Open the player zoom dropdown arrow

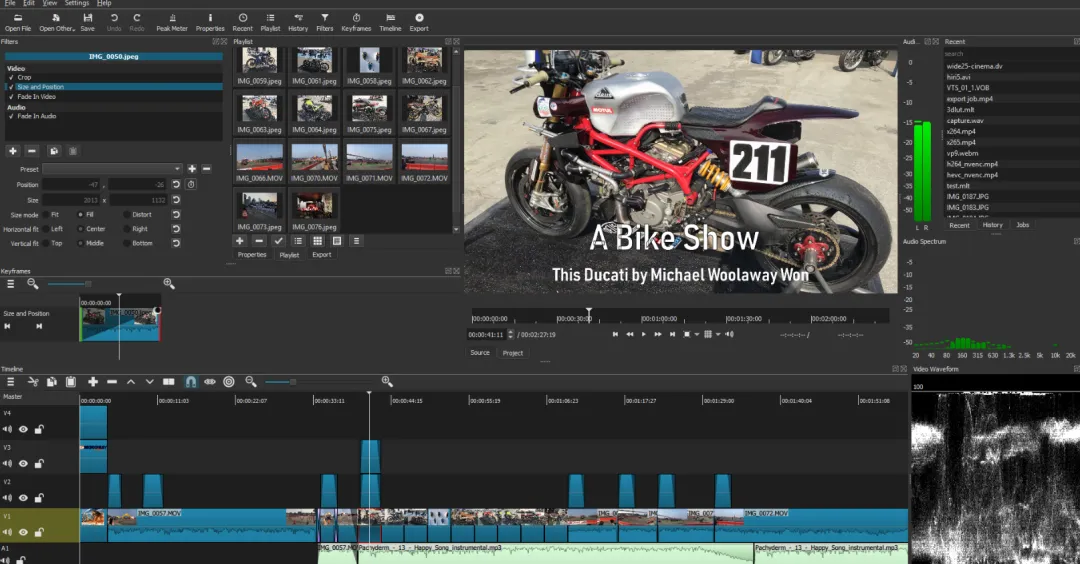696,334
